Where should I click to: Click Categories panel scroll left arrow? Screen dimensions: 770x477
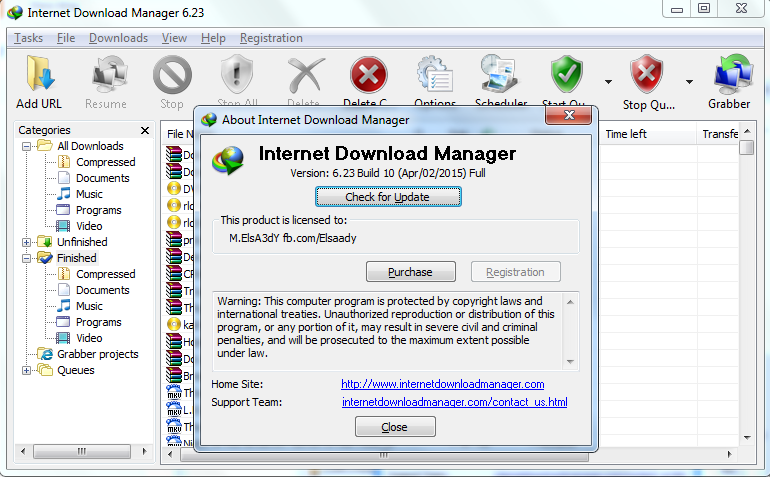coord(23,451)
